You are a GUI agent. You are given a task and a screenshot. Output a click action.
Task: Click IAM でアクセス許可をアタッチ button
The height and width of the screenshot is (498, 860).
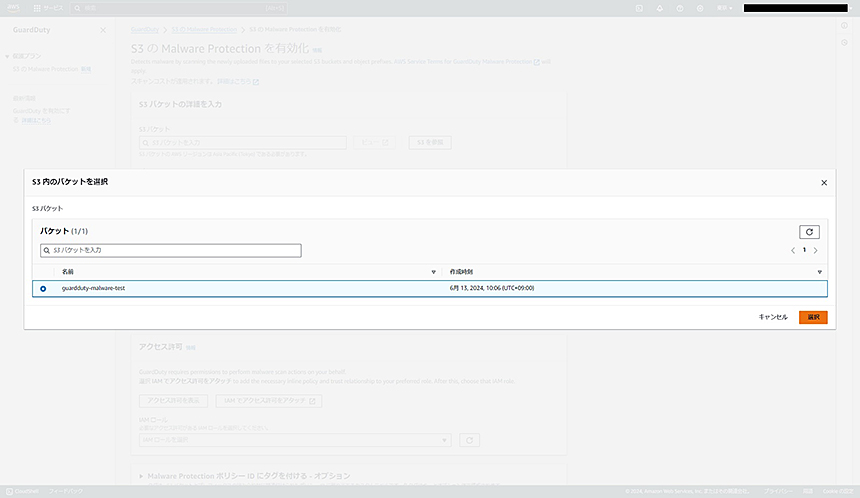point(269,401)
